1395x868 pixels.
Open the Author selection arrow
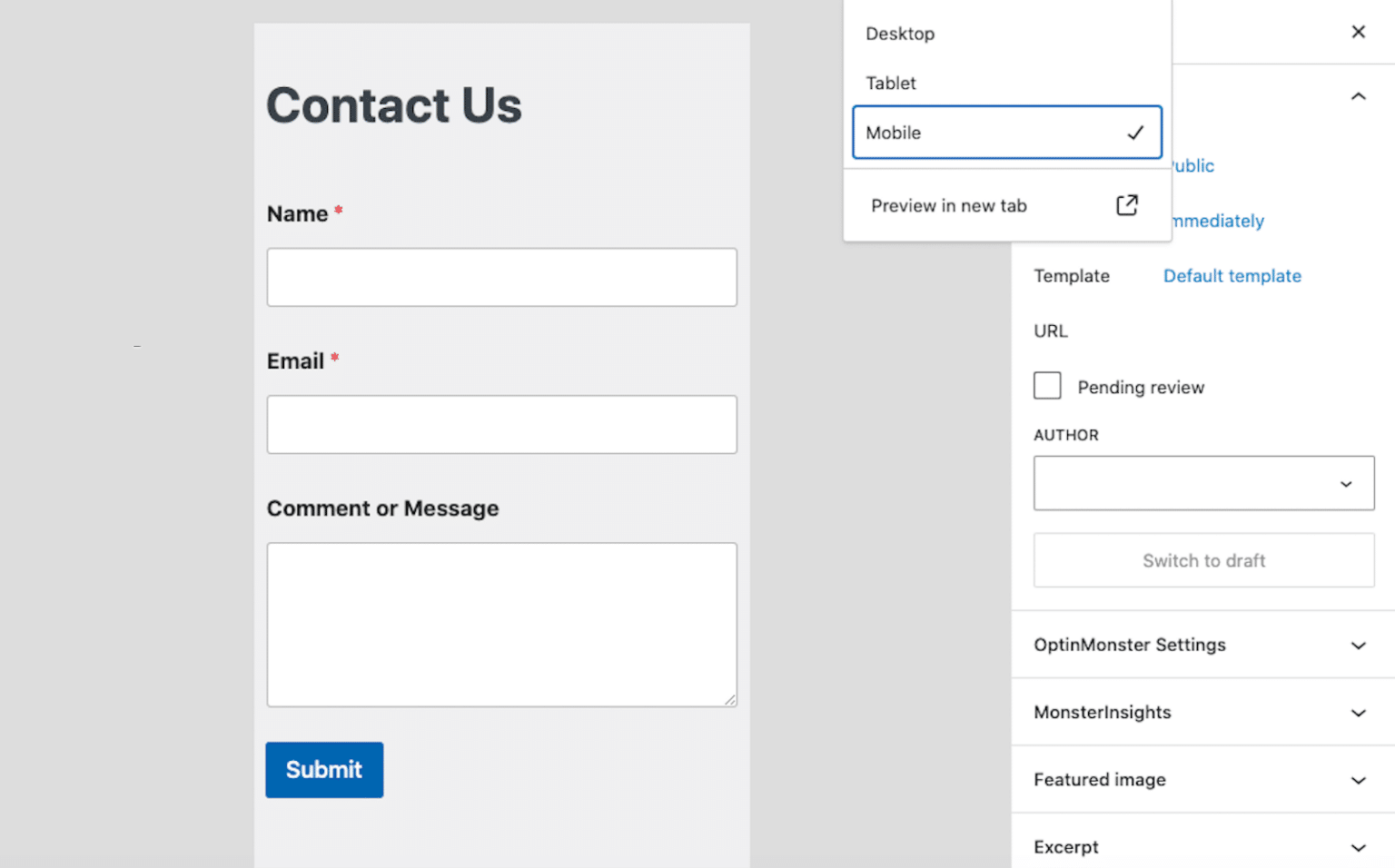[1346, 483]
